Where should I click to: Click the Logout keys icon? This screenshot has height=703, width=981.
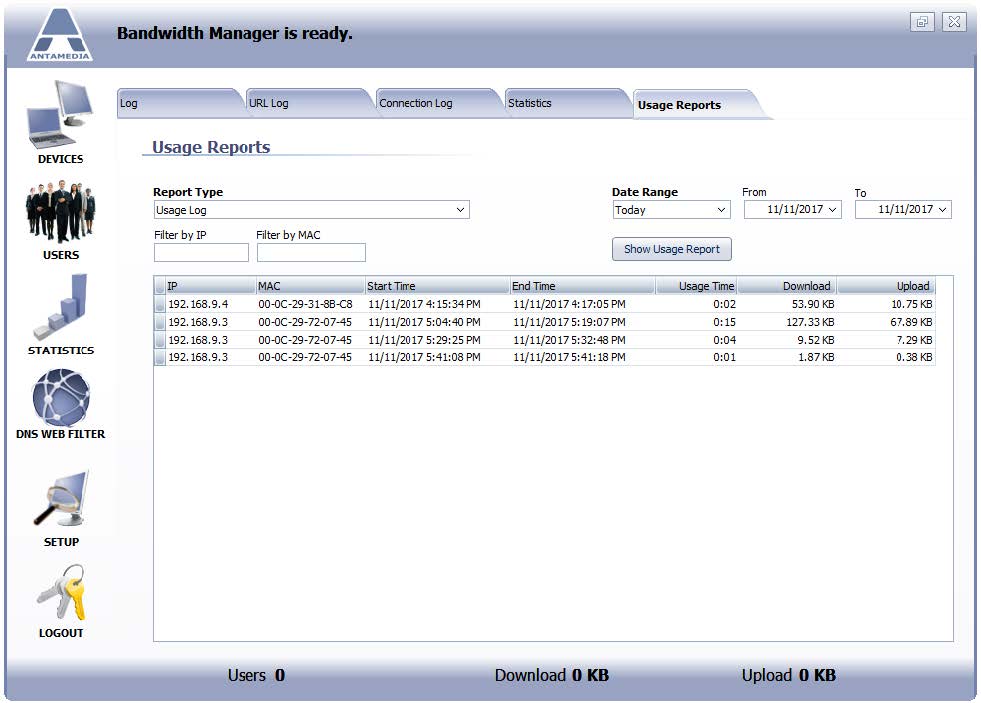click(x=61, y=592)
